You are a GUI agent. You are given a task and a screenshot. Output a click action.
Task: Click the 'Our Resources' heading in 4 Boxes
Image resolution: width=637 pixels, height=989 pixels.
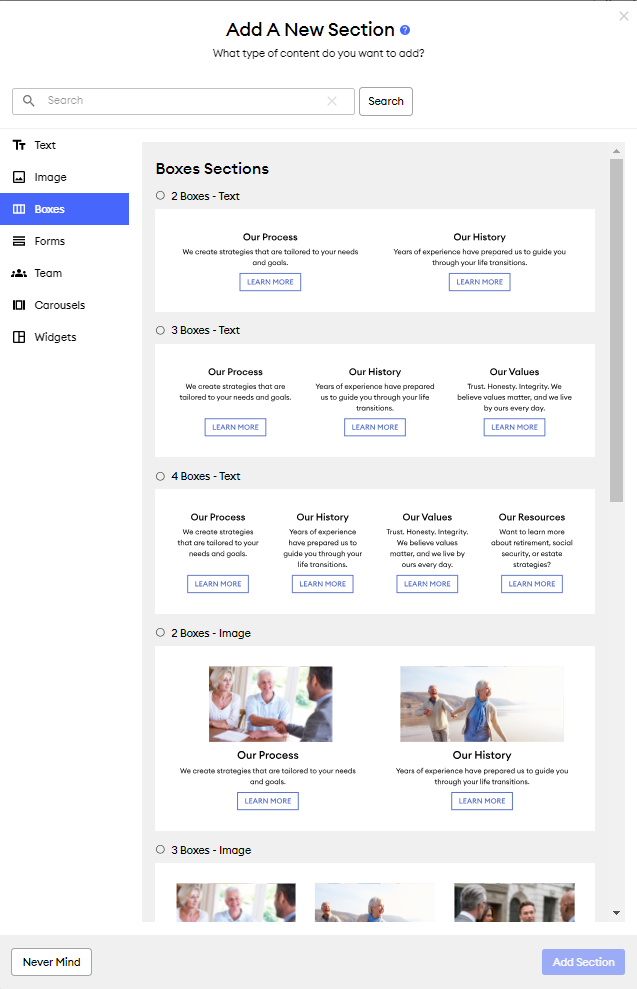(532, 517)
